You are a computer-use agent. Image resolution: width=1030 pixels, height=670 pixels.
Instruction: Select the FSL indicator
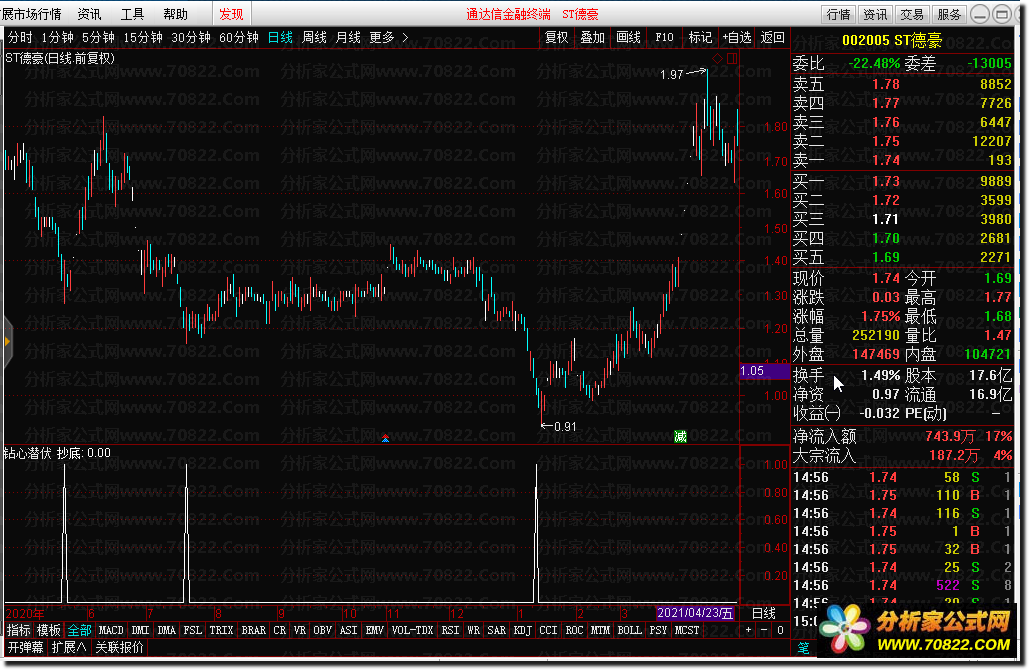click(192, 631)
